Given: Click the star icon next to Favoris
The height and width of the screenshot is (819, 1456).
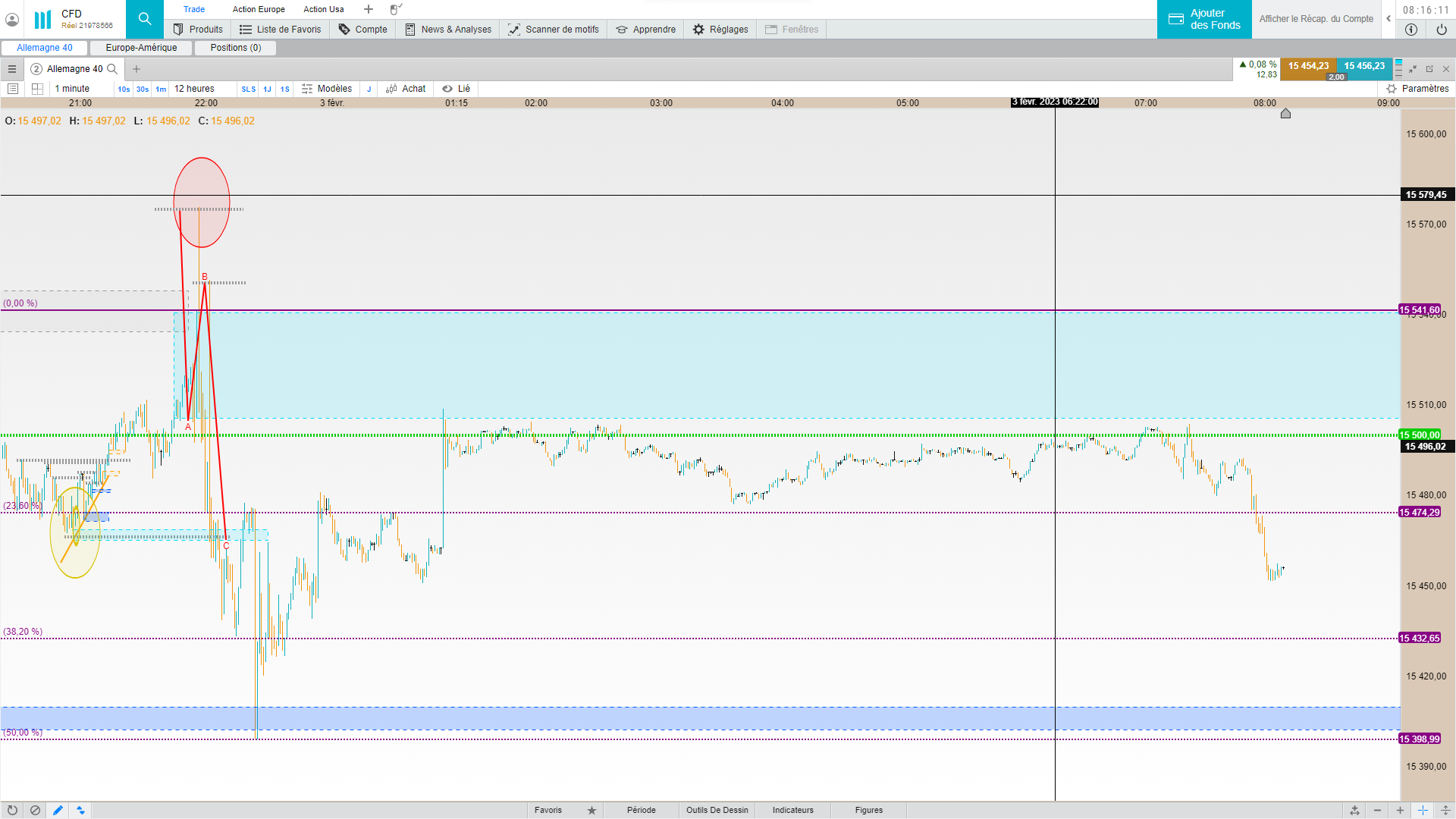Looking at the screenshot, I should click(x=591, y=810).
